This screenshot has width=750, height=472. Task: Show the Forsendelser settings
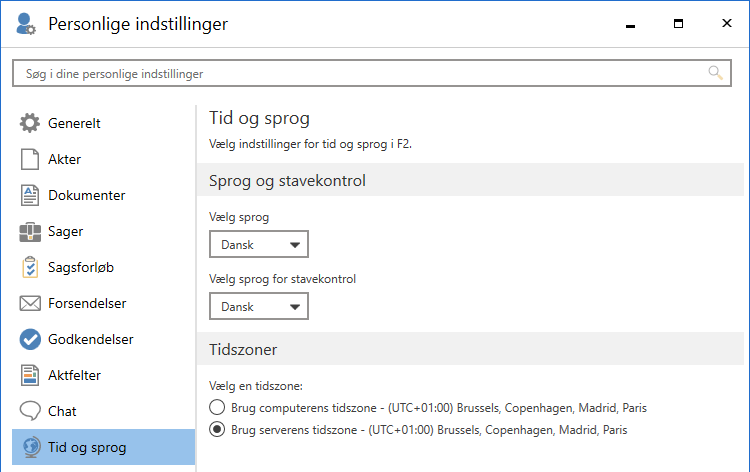tap(87, 303)
